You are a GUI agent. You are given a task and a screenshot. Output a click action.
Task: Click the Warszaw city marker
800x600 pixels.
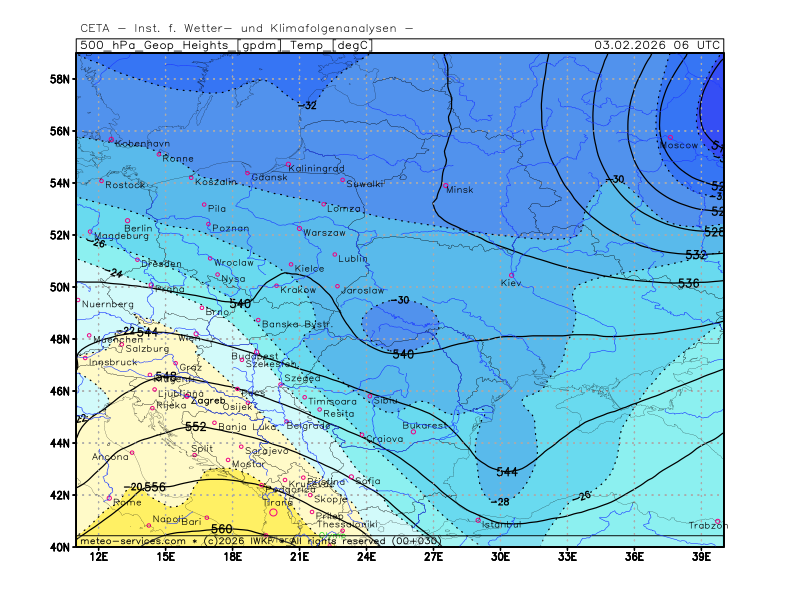coord(299,228)
